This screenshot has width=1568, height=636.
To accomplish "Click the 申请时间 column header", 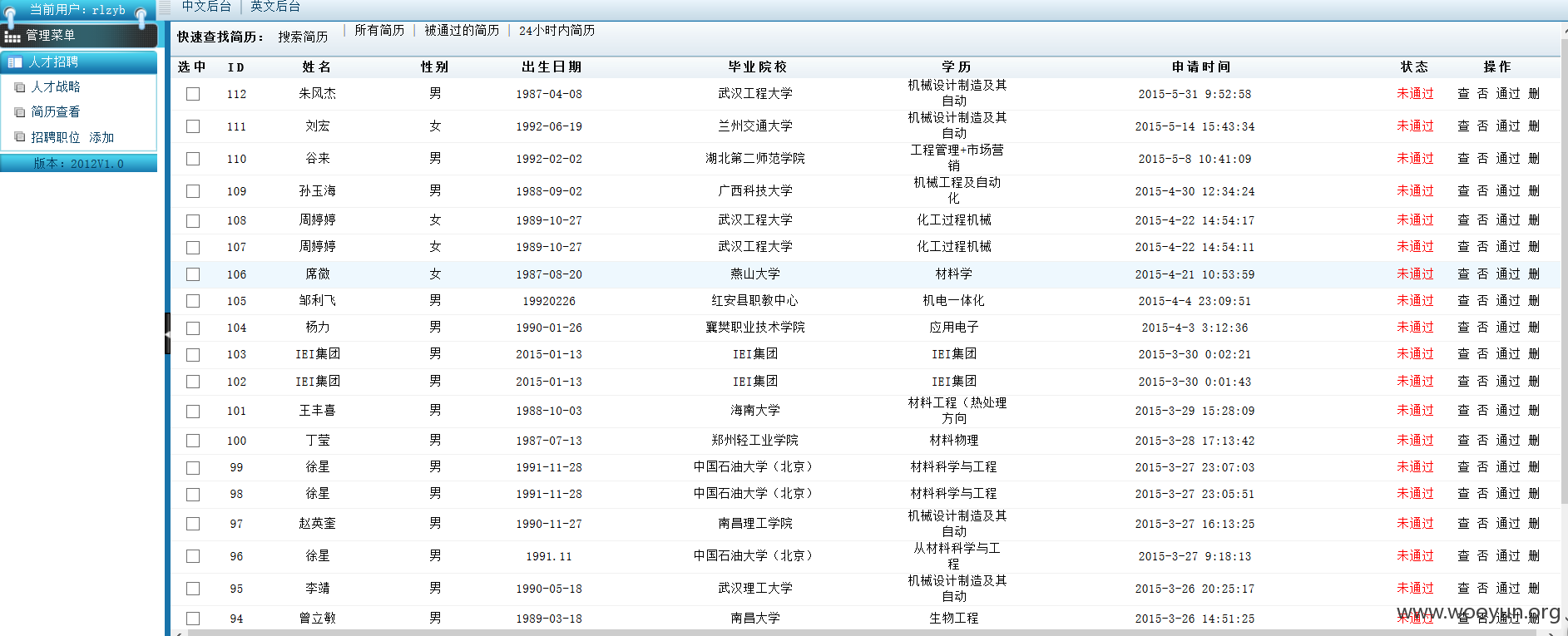I will pos(1201,67).
